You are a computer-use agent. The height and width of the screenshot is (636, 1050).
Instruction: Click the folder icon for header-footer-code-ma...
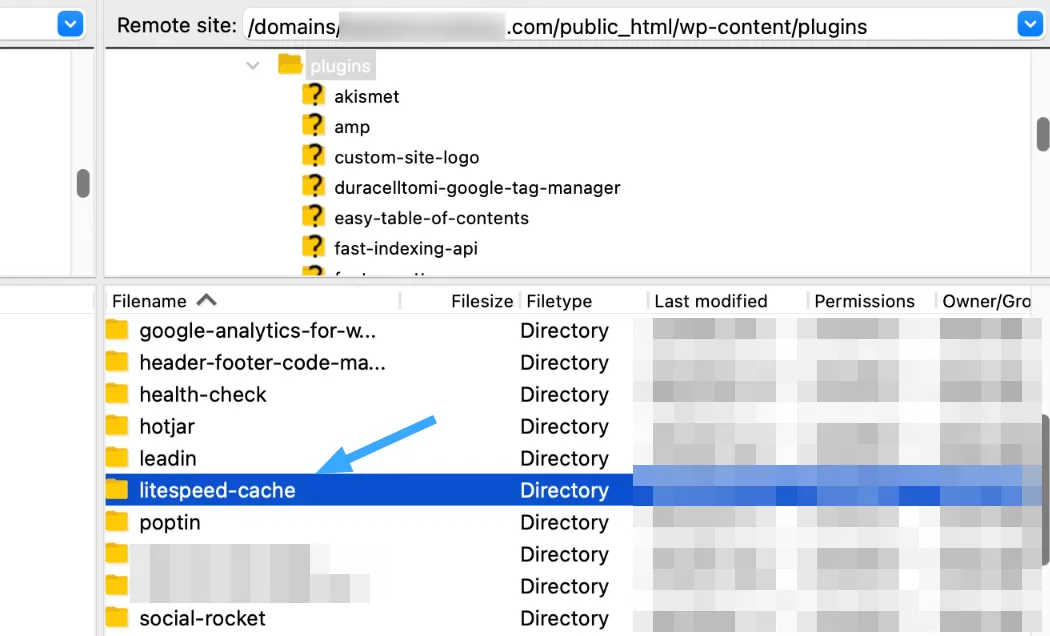[x=117, y=362]
